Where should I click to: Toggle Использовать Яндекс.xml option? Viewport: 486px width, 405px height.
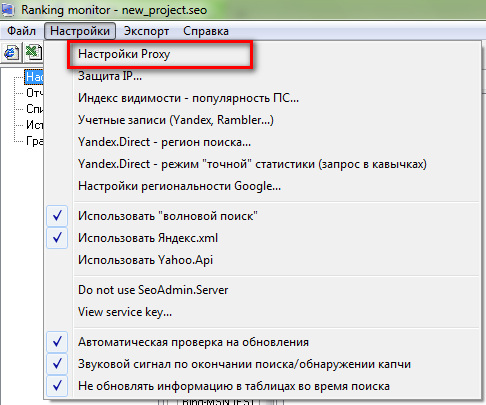point(263,238)
